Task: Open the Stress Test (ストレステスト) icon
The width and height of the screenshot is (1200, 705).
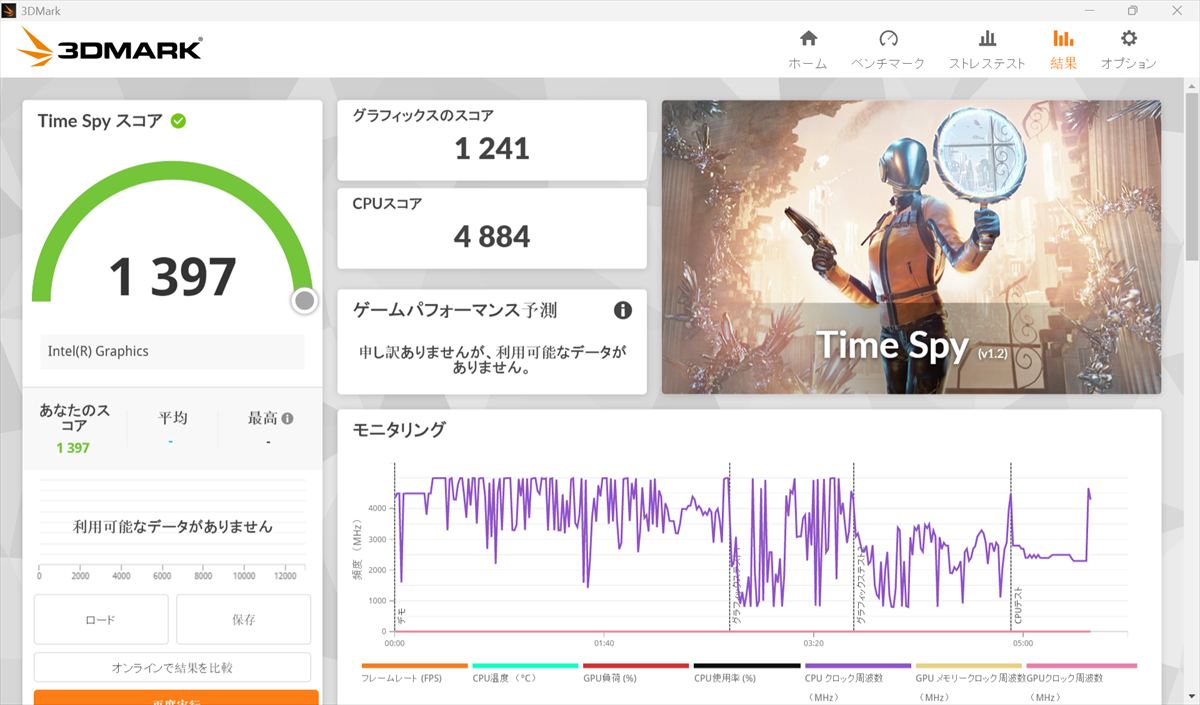Action: pos(987,39)
